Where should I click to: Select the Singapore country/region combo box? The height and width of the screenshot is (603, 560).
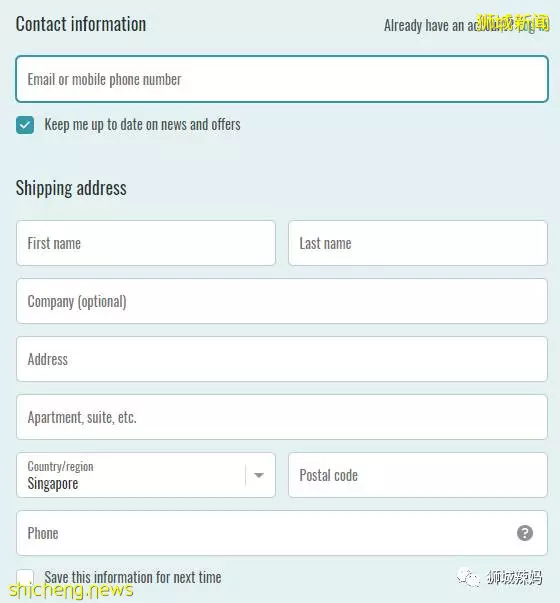[146, 475]
